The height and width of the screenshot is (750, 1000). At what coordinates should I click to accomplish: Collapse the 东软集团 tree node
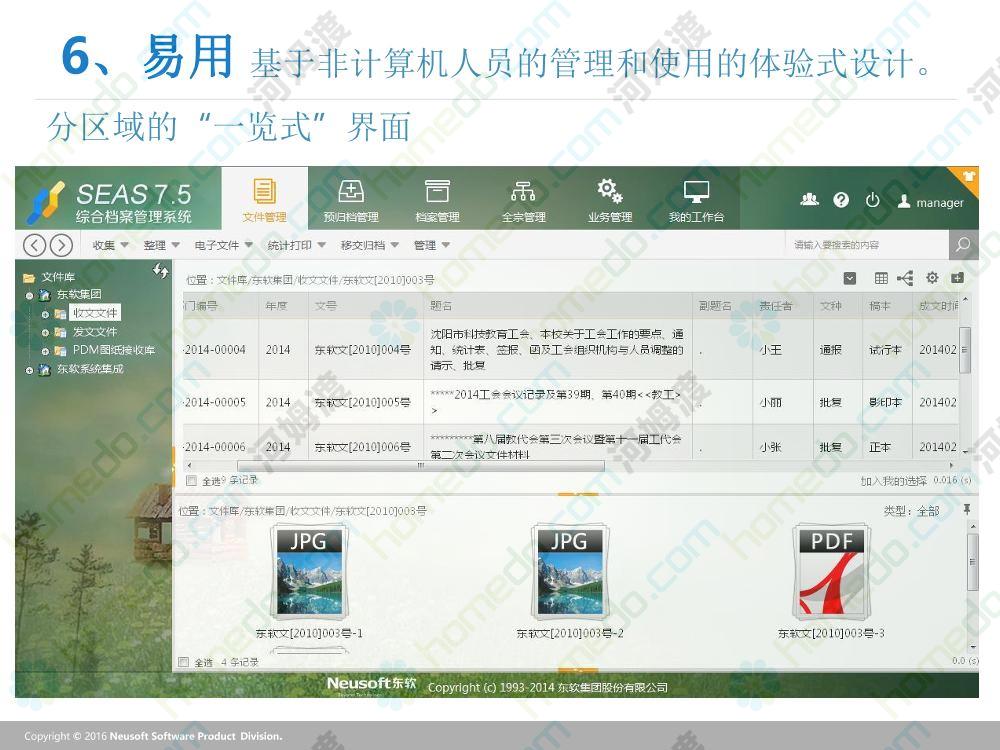coord(29,295)
